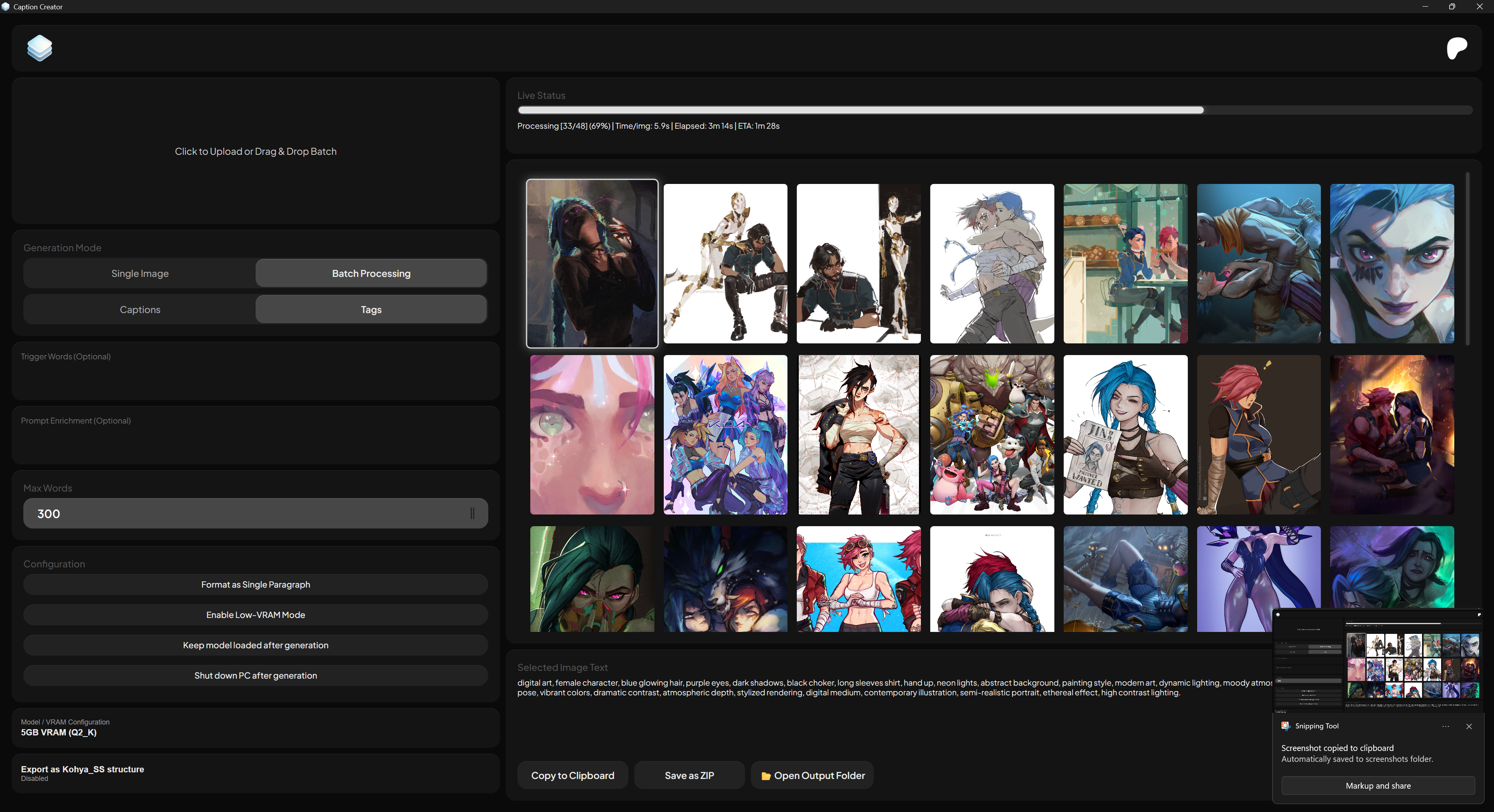Click Caption Creator title bar app icon
Viewport: 1494px width, 812px height.
coord(6,6)
